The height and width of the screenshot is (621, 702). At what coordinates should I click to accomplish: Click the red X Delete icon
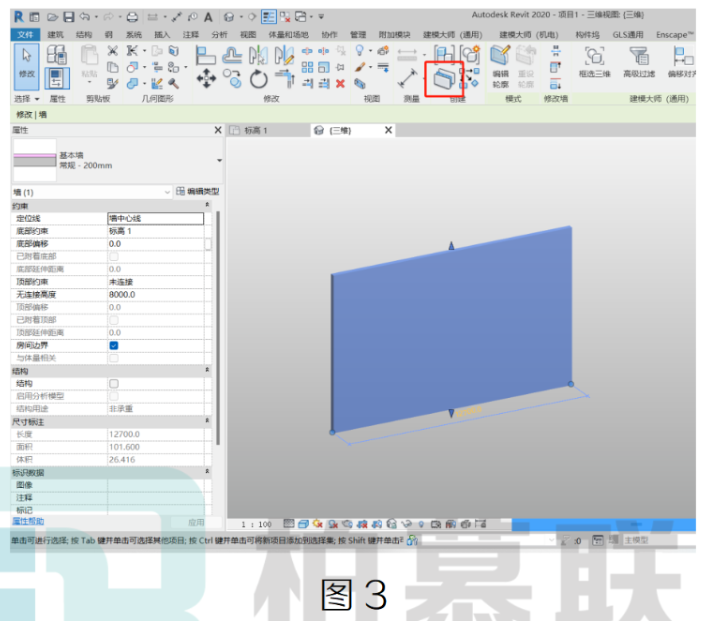pyautogui.click(x=340, y=83)
